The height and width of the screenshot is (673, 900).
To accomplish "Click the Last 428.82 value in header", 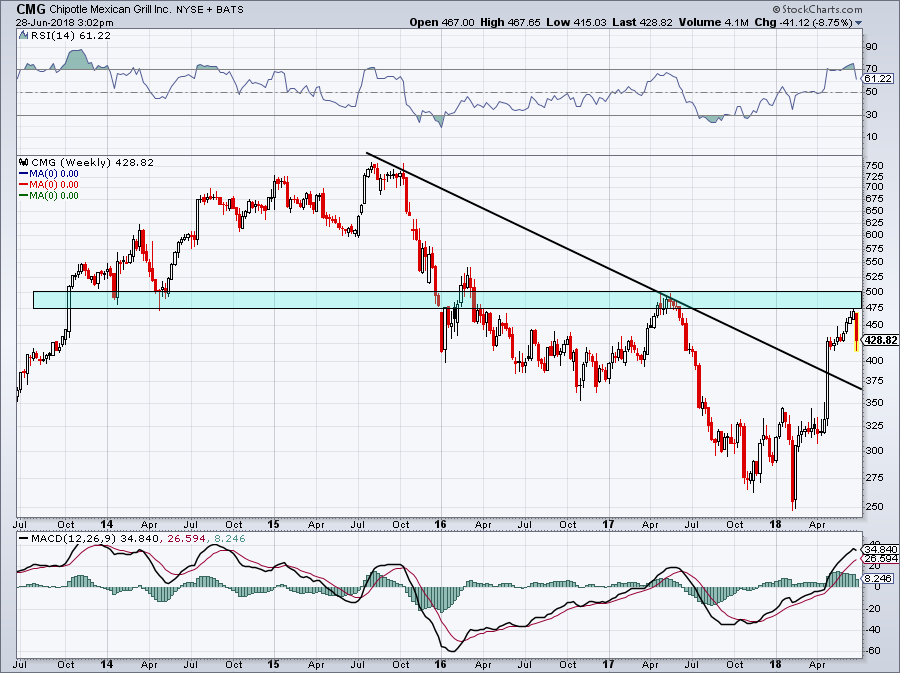I will click(642, 22).
